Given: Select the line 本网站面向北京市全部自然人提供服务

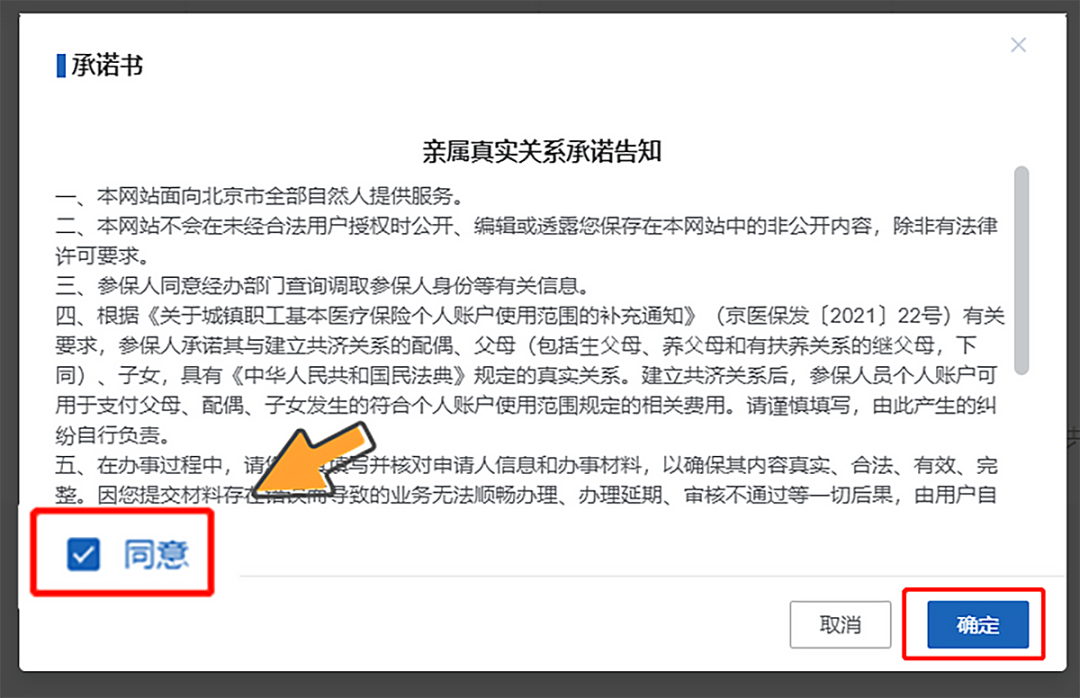Looking at the screenshot, I should click(x=280, y=196).
